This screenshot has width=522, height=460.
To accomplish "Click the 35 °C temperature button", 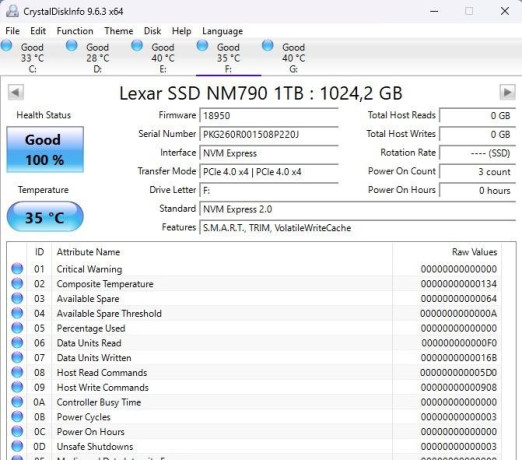I will pyautogui.click(x=45, y=217).
